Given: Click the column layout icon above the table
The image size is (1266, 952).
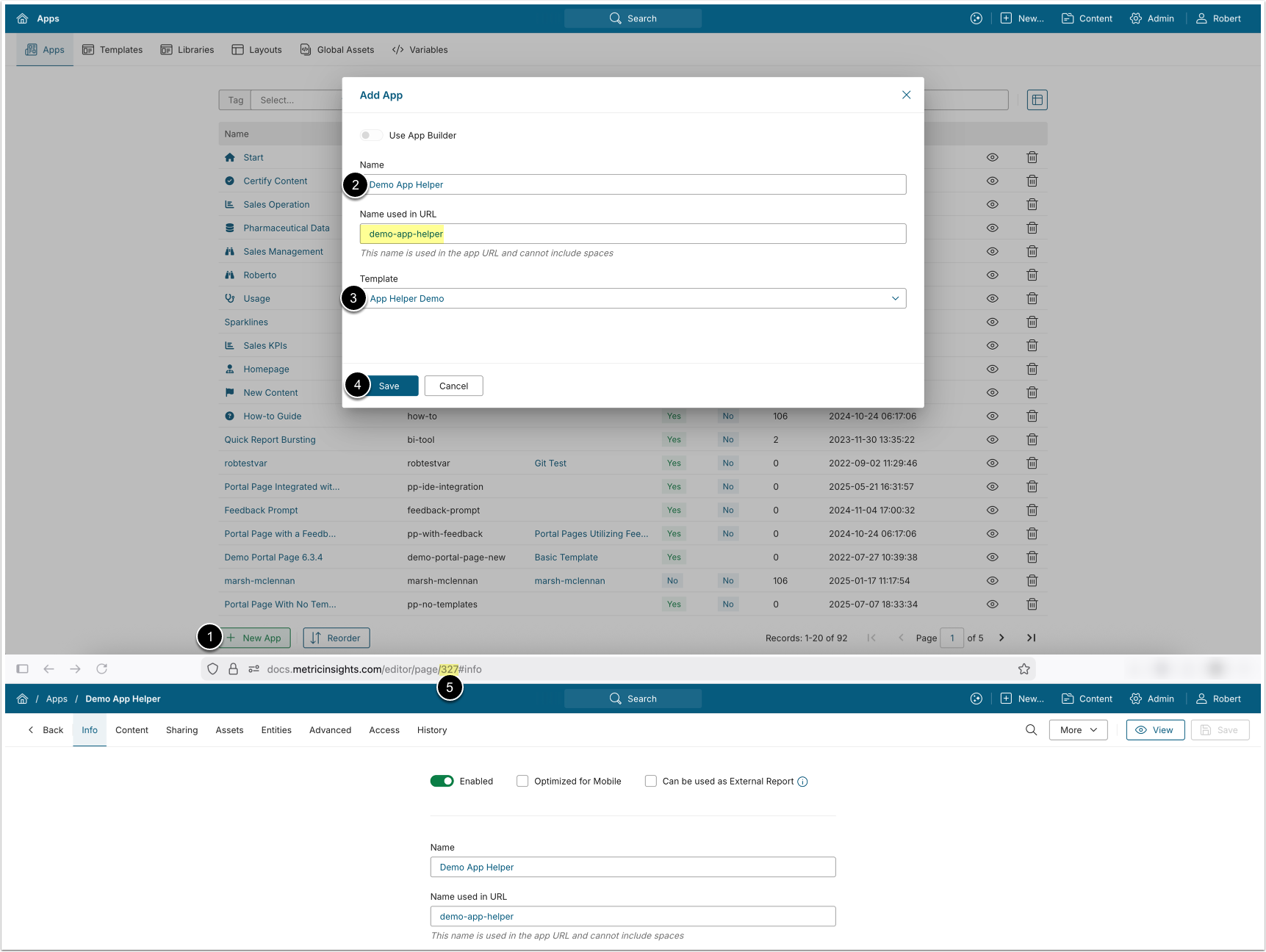Looking at the screenshot, I should point(1037,100).
